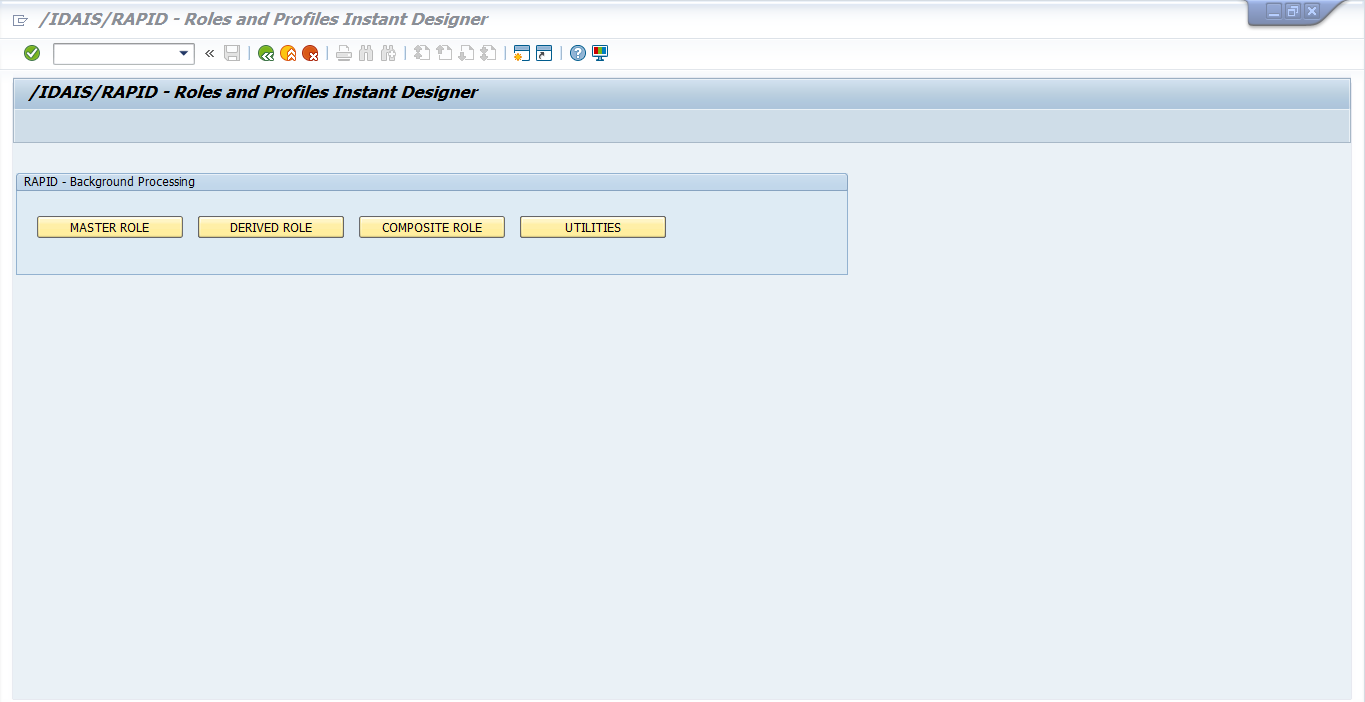
Task: Open the menu icon beside window title
Action: point(20,20)
